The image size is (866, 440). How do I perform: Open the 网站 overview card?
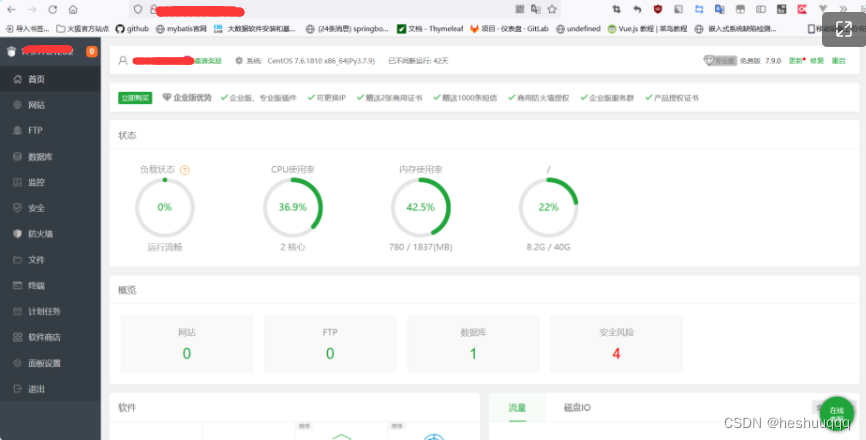point(187,344)
